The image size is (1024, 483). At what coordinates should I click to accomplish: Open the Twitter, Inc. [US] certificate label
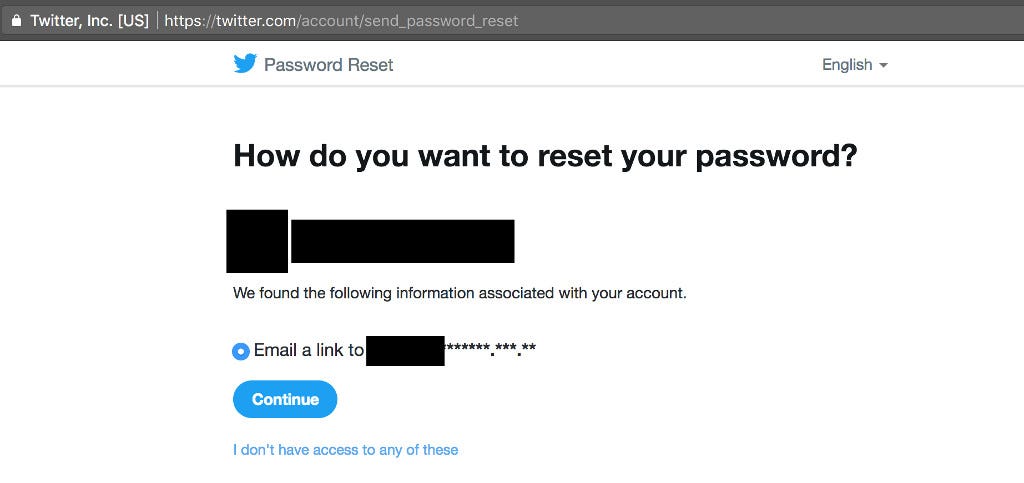(x=89, y=20)
